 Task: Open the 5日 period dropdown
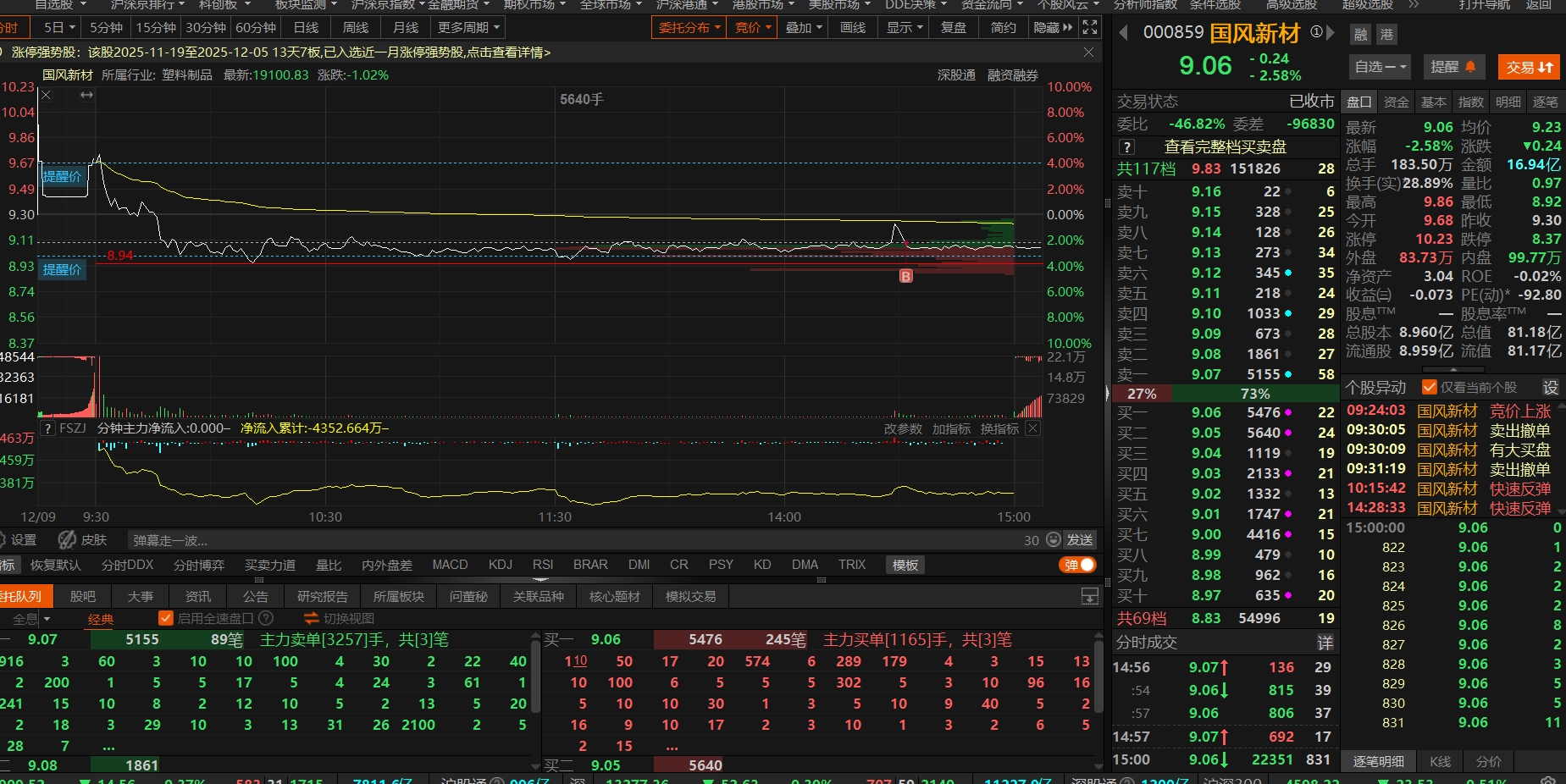coord(59,27)
